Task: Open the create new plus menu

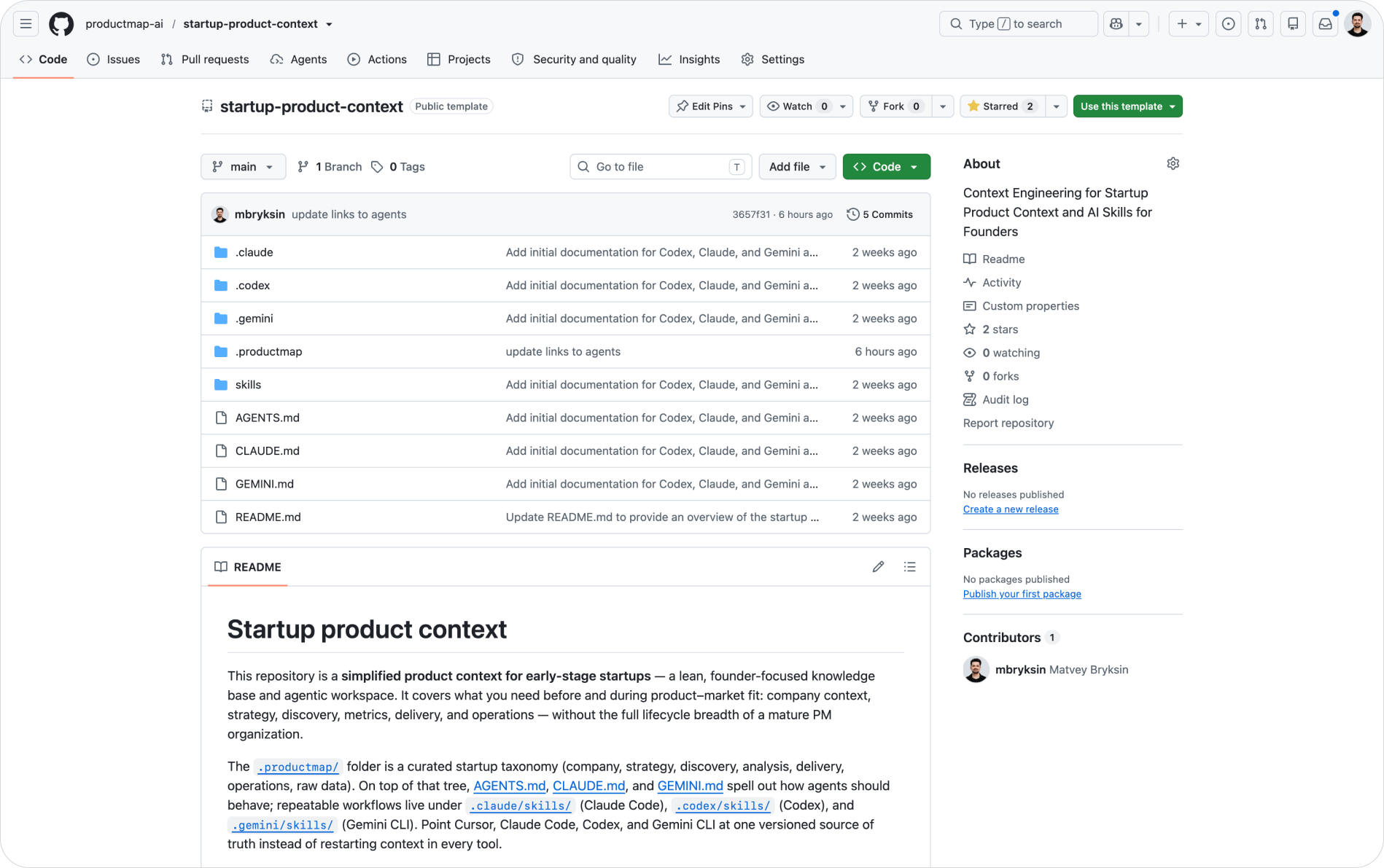Action: 1189,24
